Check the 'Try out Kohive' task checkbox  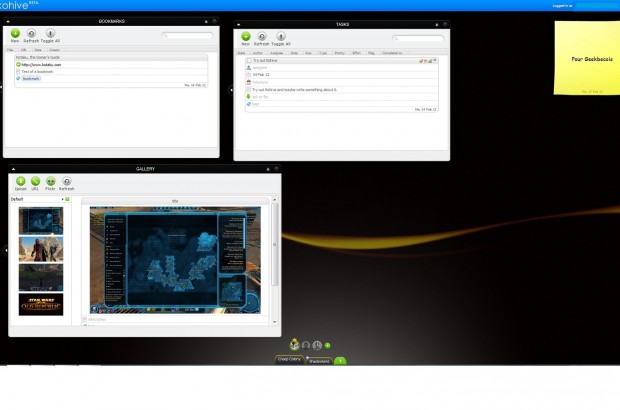[x=248, y=61]
